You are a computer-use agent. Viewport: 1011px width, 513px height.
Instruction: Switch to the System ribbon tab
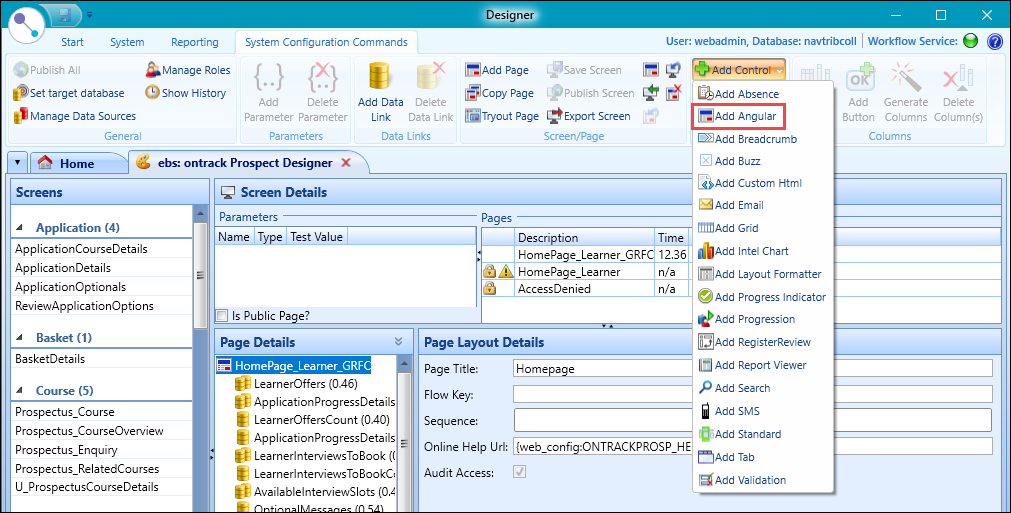tap(127, 42)
